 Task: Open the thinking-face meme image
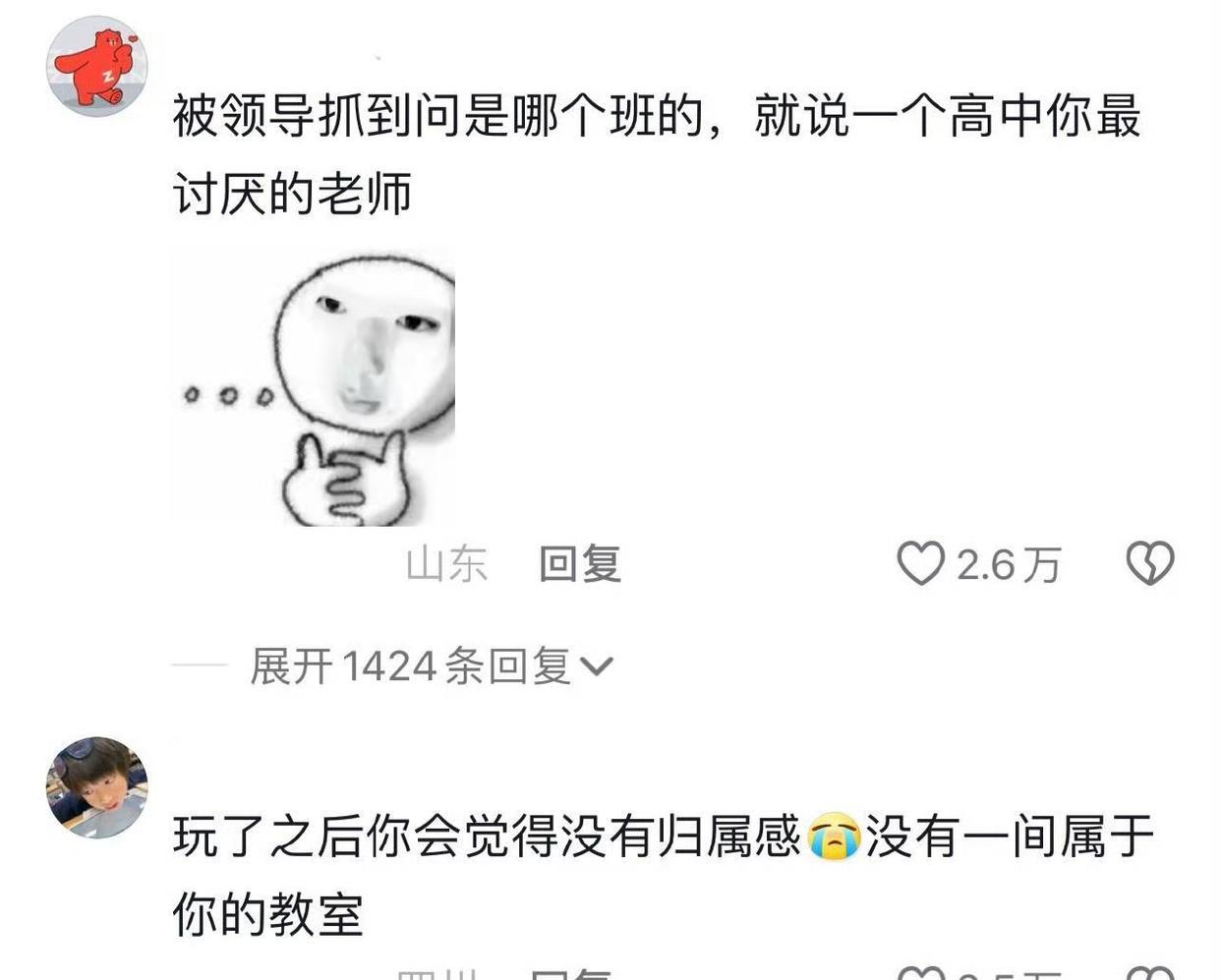click(313, 386)
